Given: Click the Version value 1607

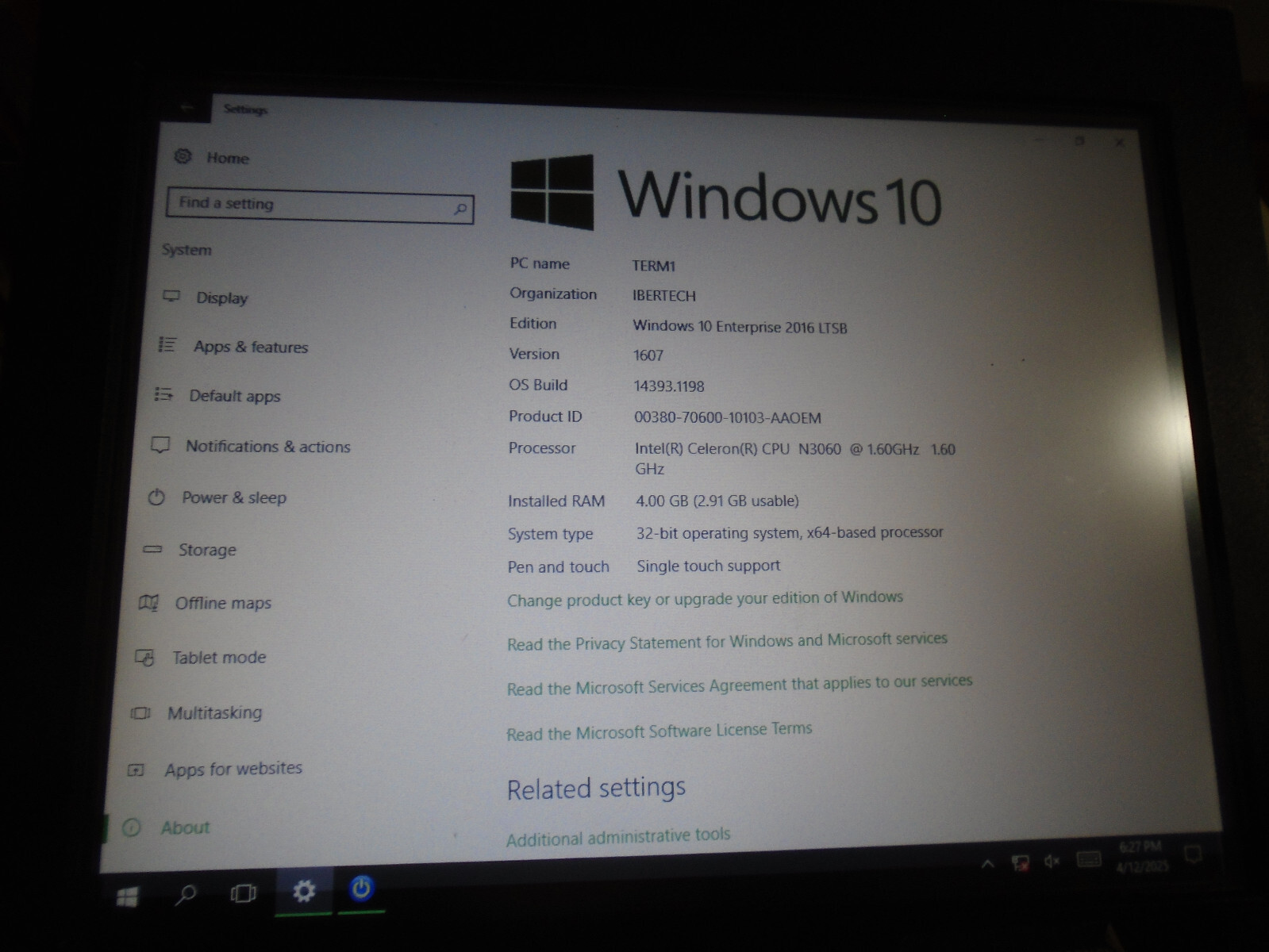Looking at the screenshot, I should pyautogui.click(x=648, y=355).
